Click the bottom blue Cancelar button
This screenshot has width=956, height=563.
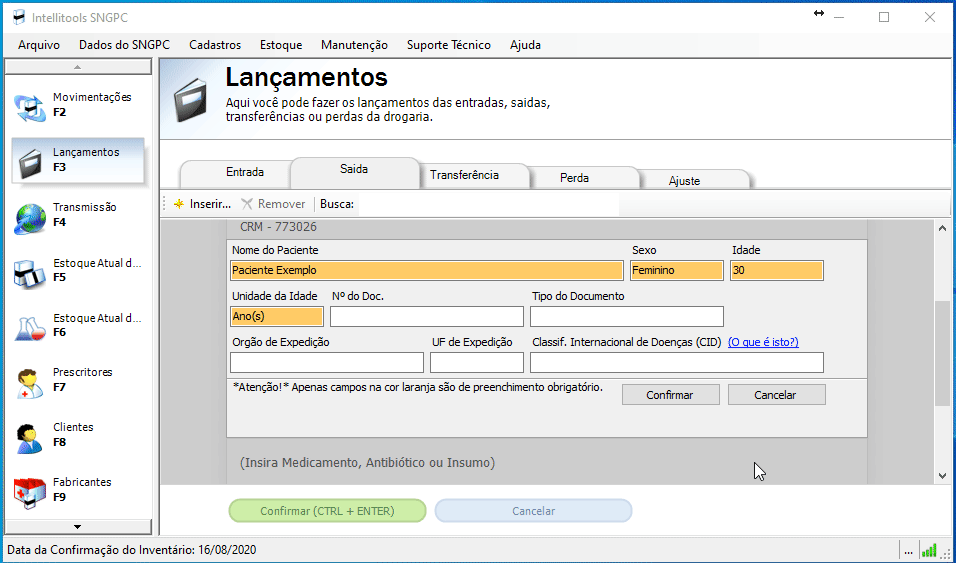pyautogui.click(x=533, y=511)
